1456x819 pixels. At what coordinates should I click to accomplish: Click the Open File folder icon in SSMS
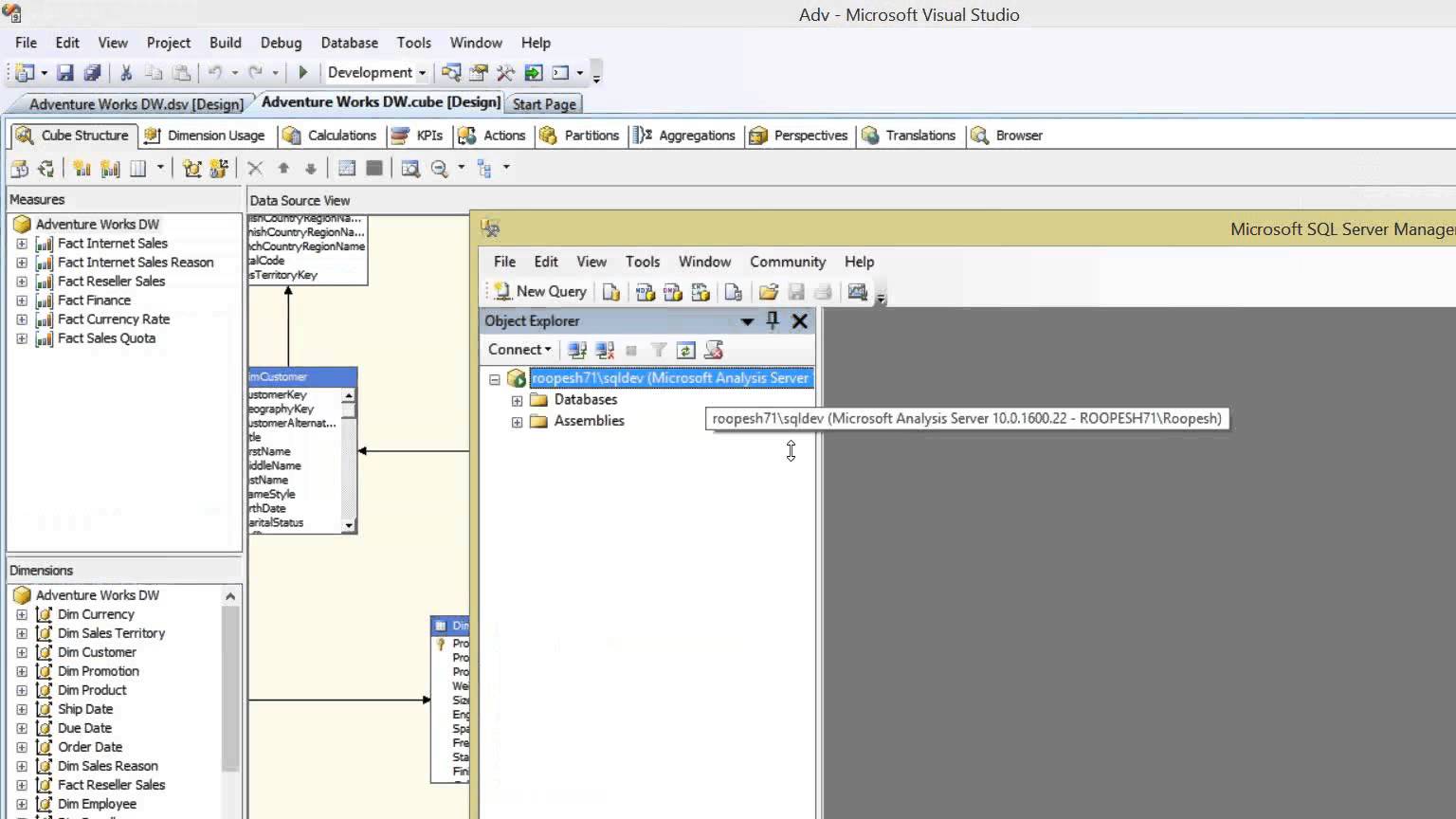click(x=769, y=292)
